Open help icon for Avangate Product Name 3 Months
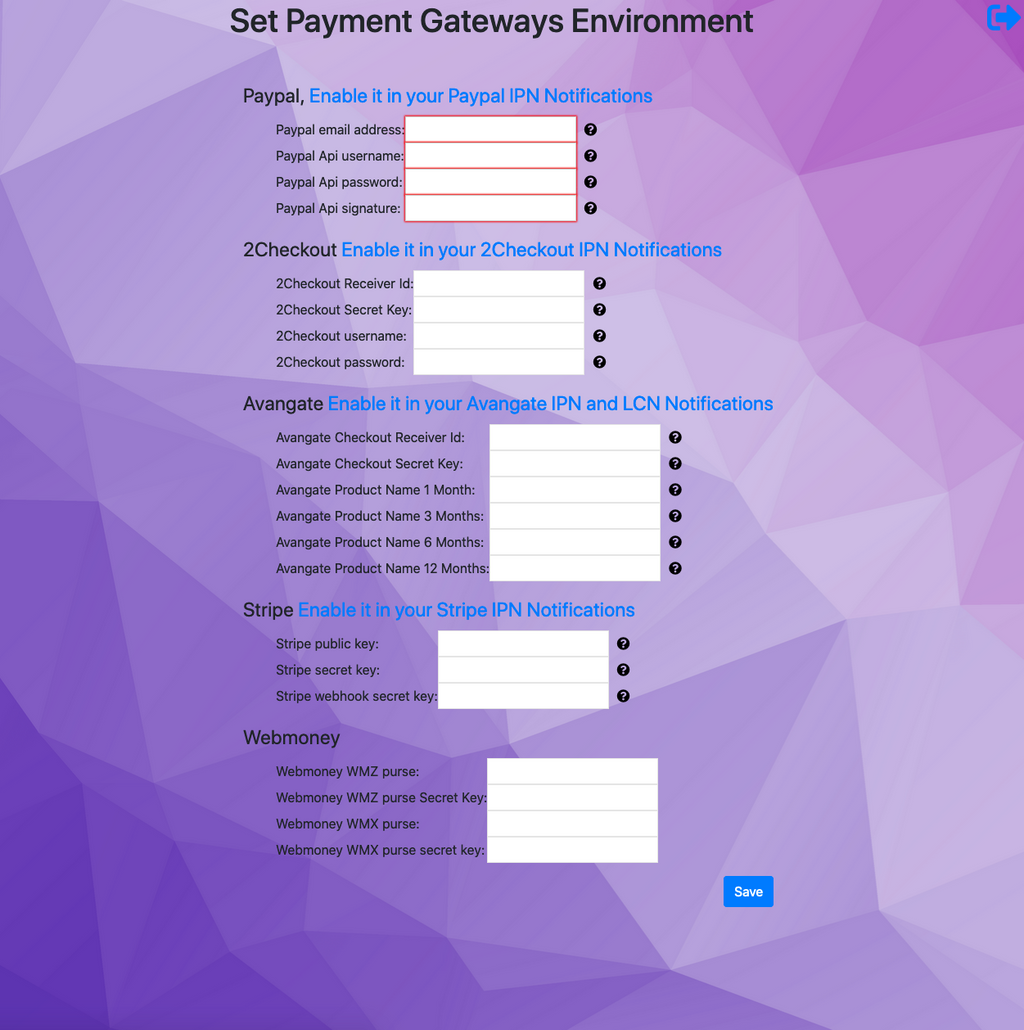The image size is (1024, 1030). pos(675,516)
